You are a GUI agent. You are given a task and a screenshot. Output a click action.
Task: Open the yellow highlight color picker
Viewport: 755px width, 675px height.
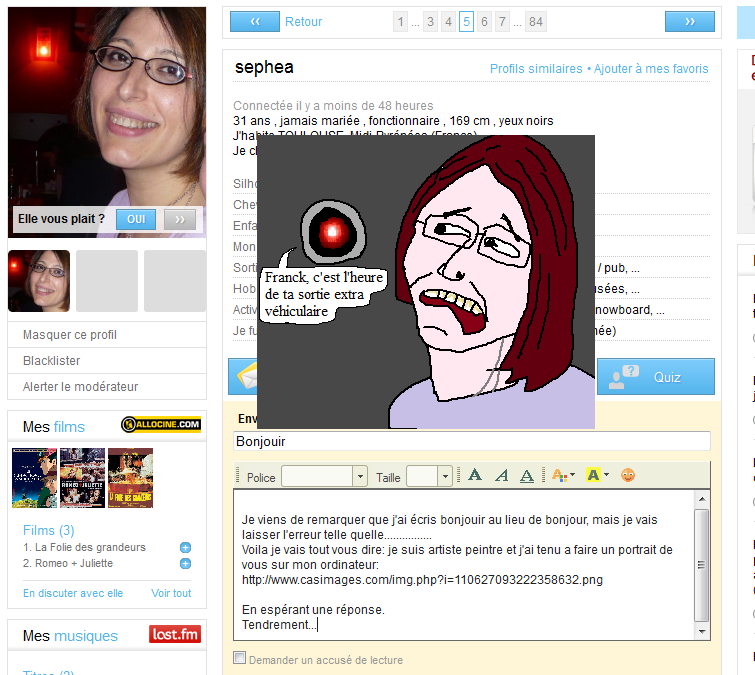(597, 476)
